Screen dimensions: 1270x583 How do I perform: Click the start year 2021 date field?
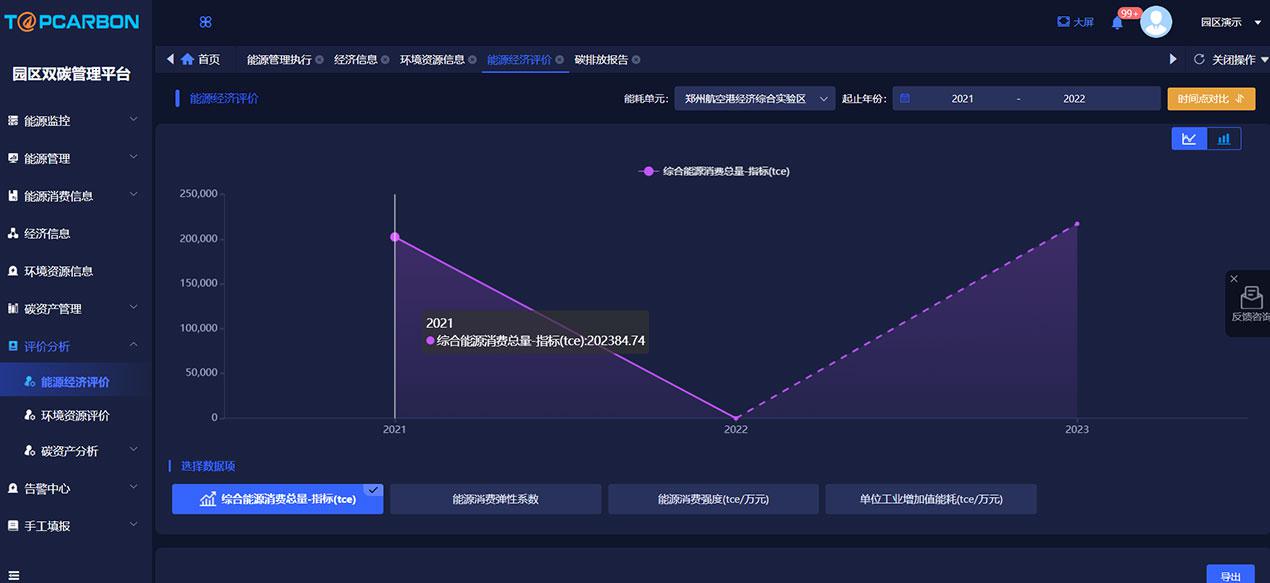(962, 99)
